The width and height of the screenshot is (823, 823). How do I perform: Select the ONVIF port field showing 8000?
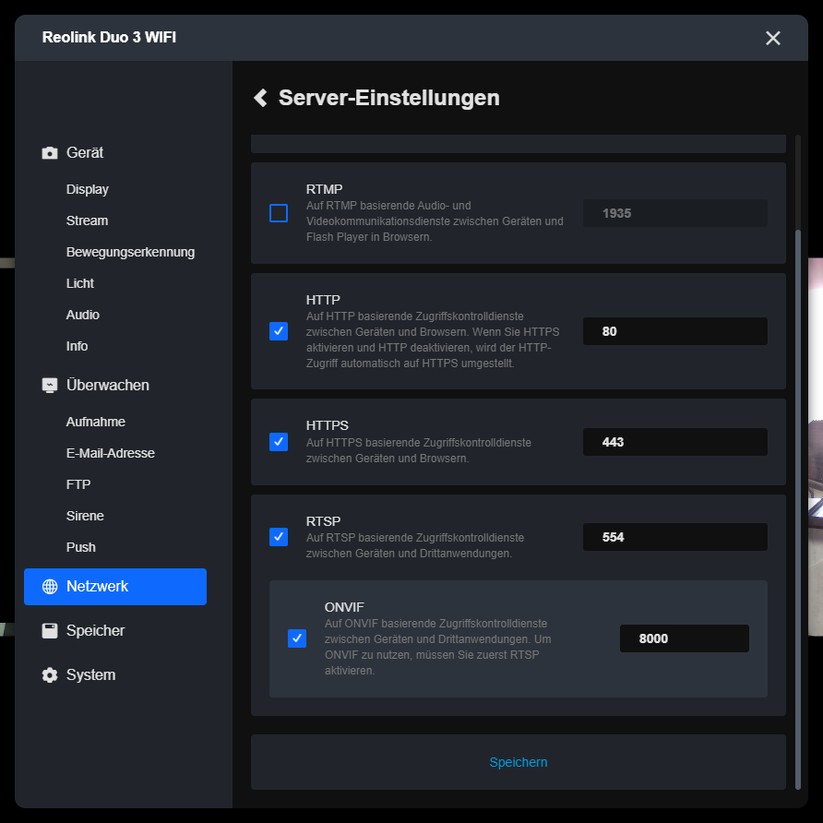click(x=684, y=638)
